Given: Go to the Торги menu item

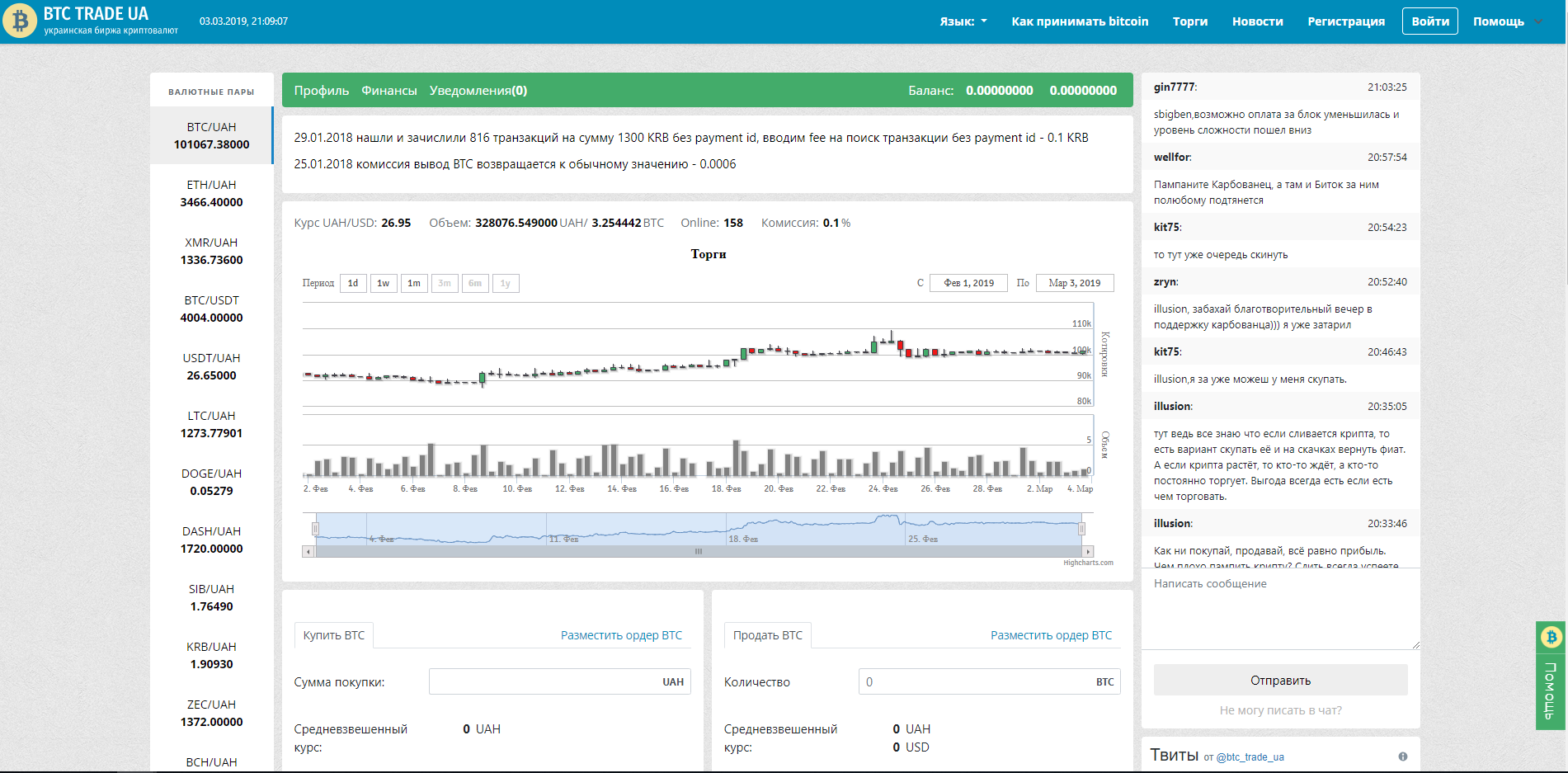Looking at the screenshot, I should [1190, 21].
